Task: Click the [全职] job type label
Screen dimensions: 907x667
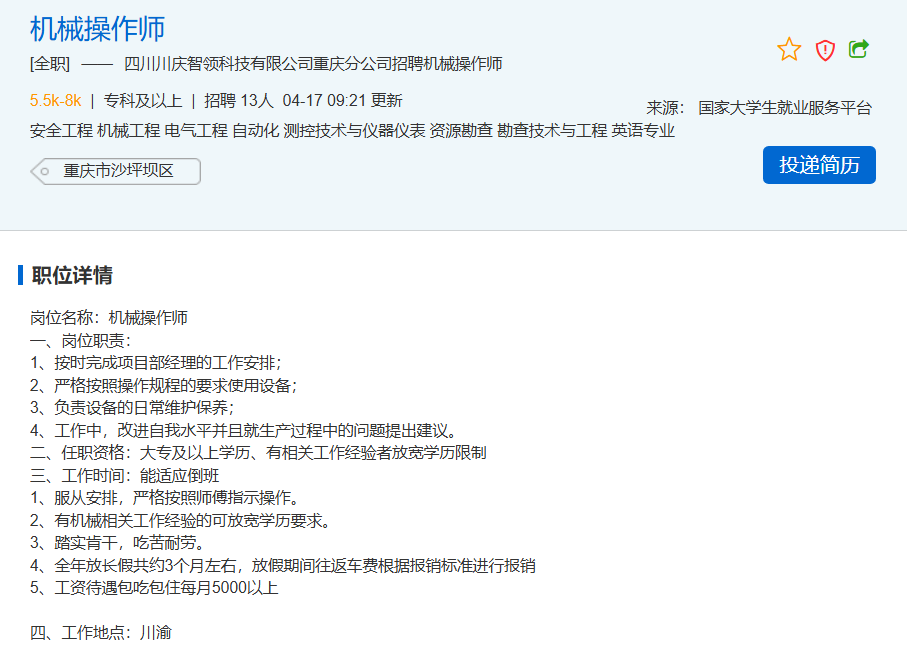Action: point(50,64)
